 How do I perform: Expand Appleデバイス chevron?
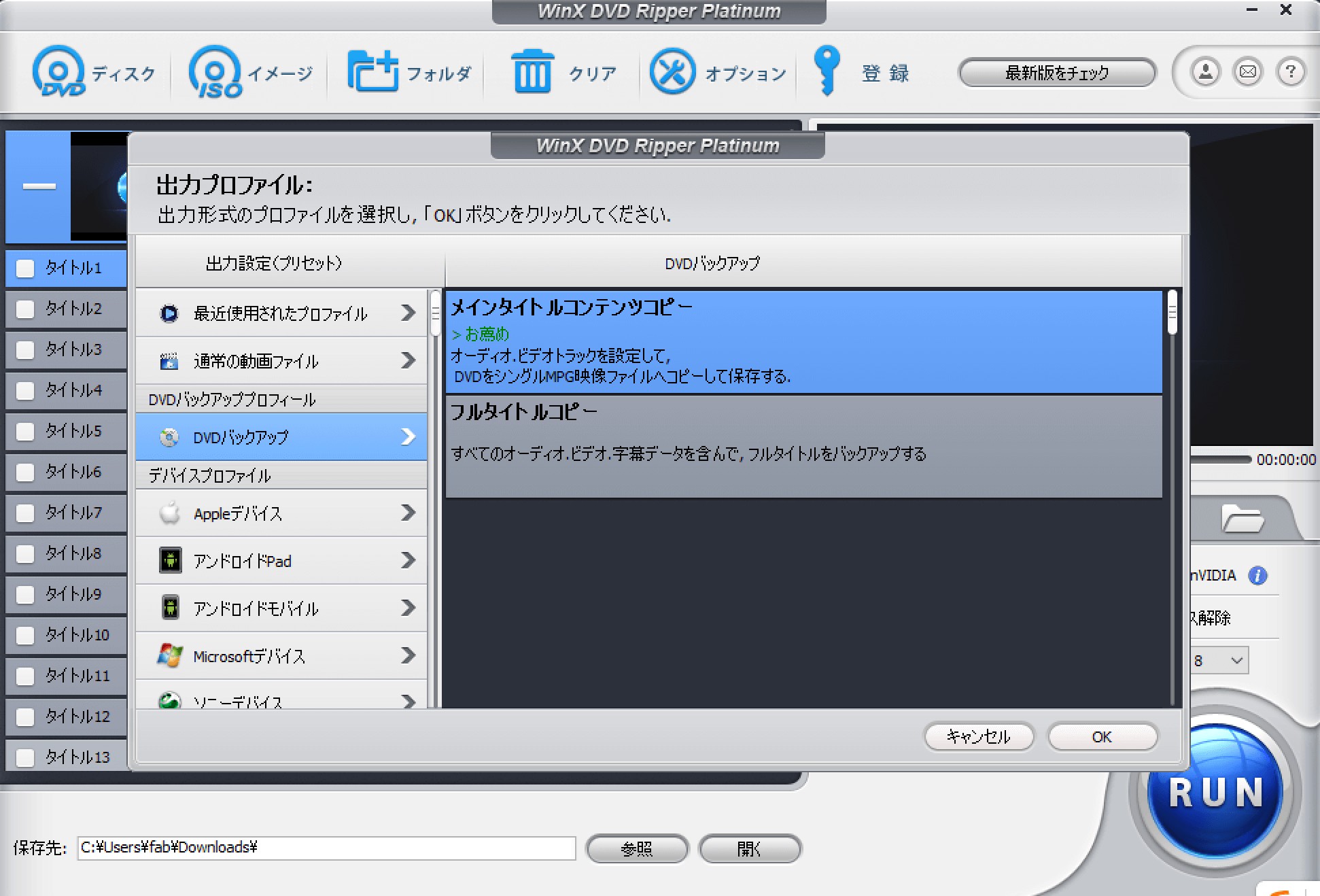[x=408, y=513]
